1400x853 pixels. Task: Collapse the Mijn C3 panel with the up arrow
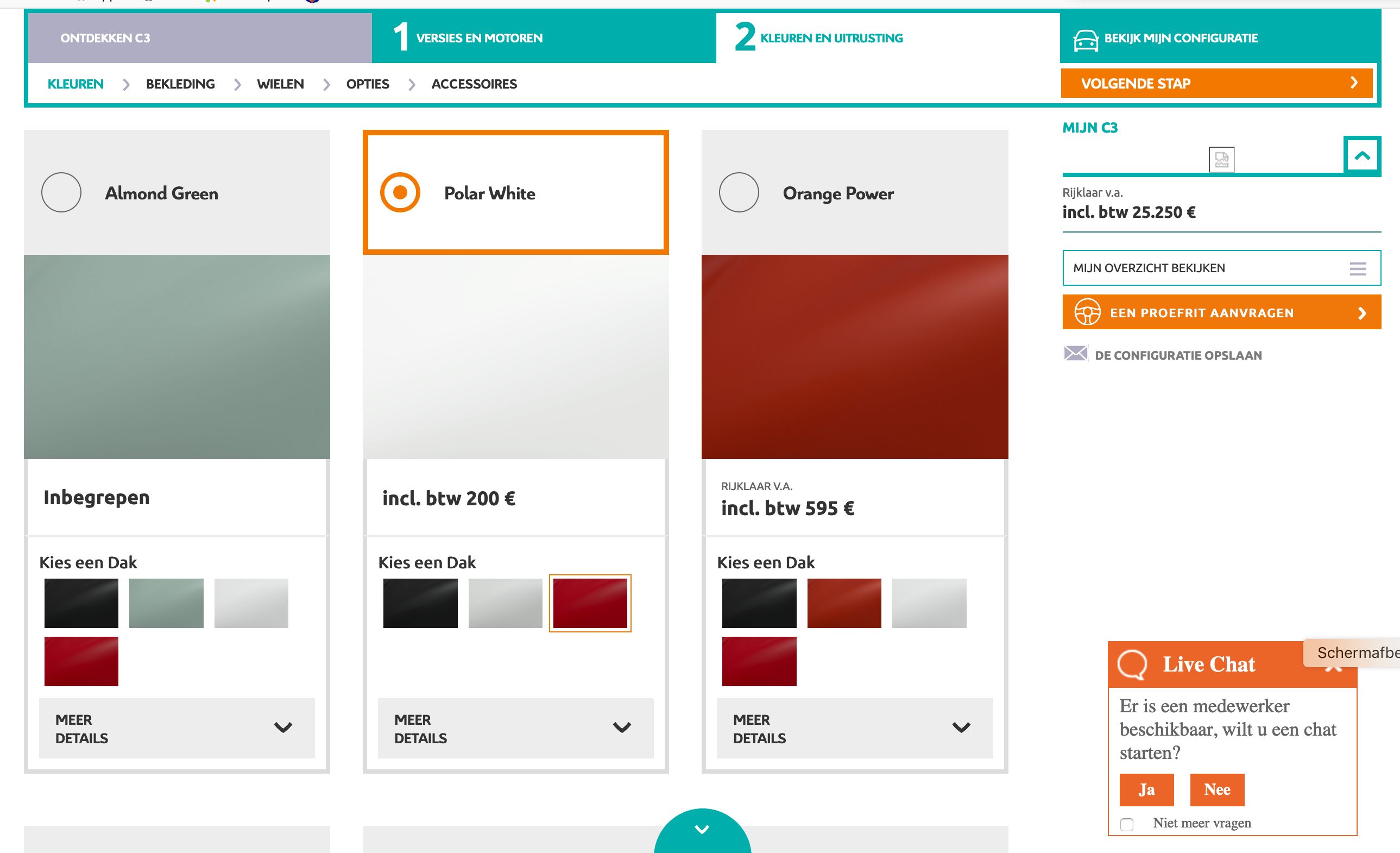coord(1362,155)
